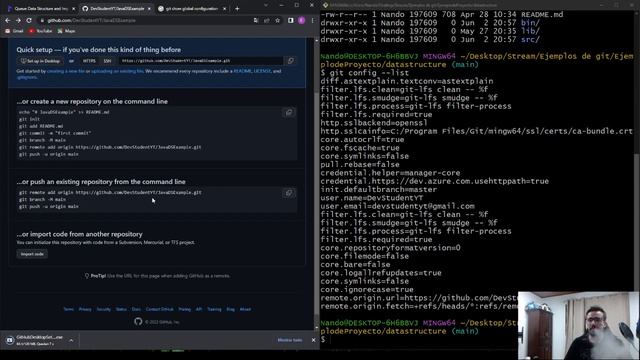Screen dimensions: 640x360
Task: Open the Chrome side panel icon
Action: (291, 20)
